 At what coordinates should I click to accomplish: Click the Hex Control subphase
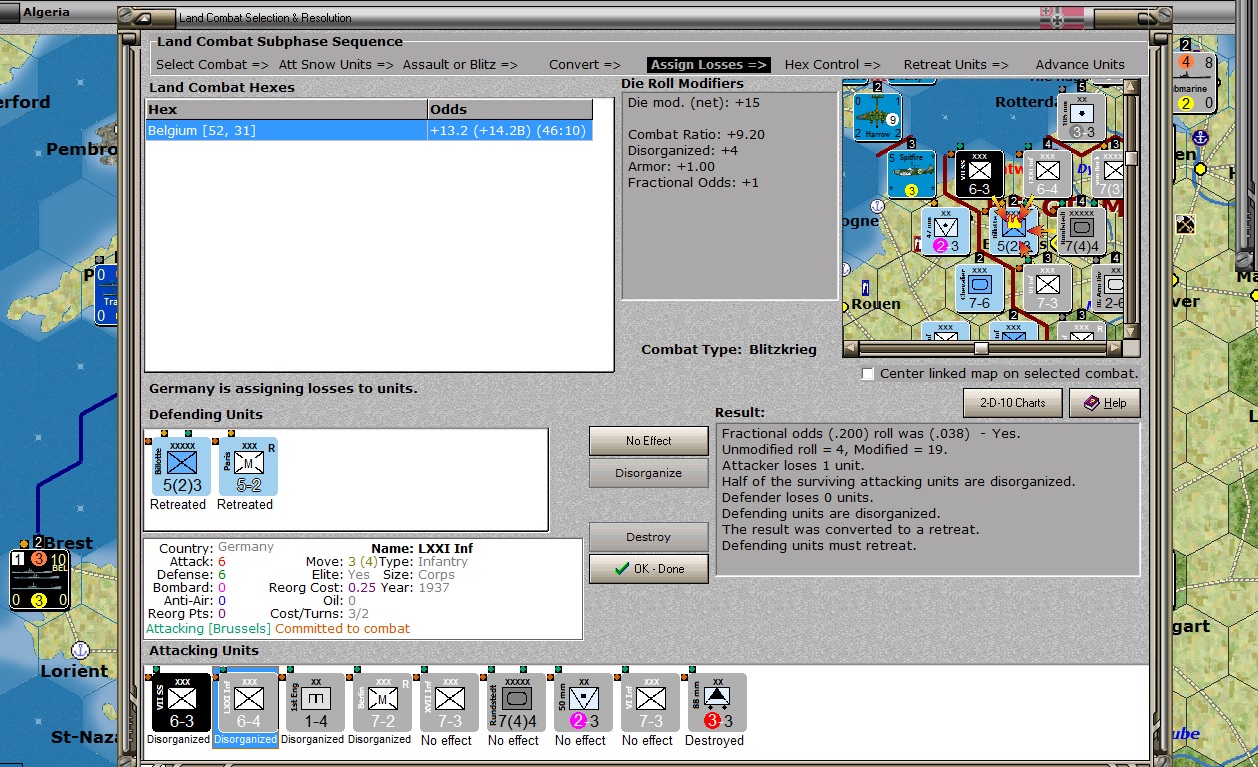(832, 65)
